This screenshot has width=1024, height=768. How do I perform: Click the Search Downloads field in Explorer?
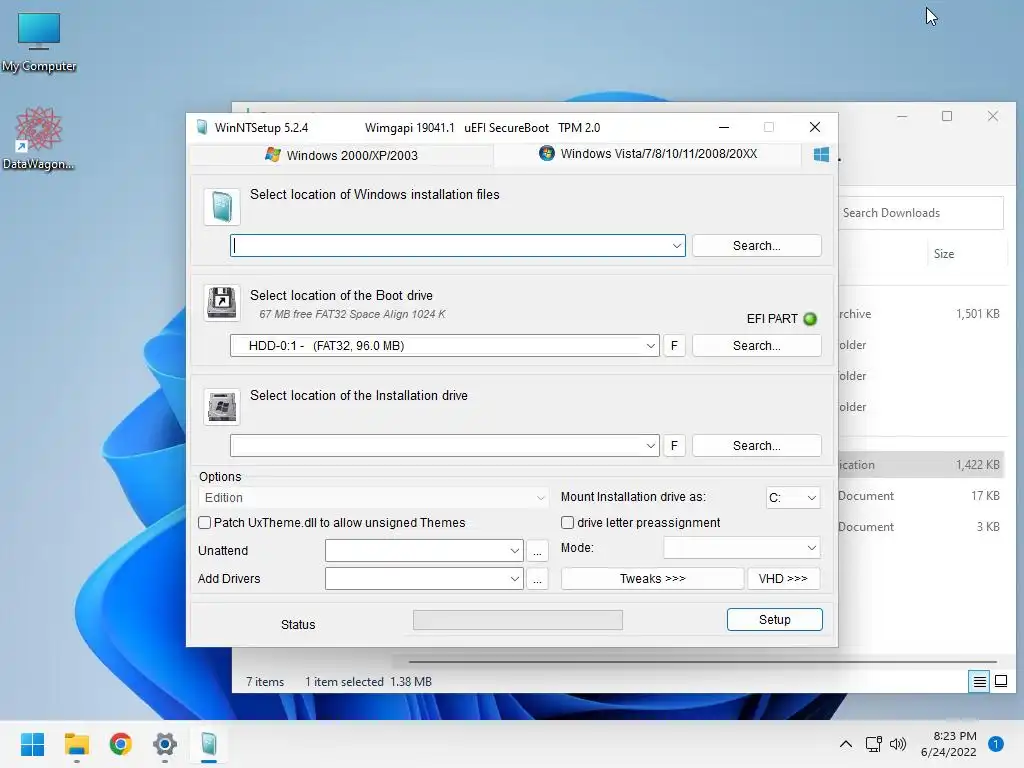(921, 213)
